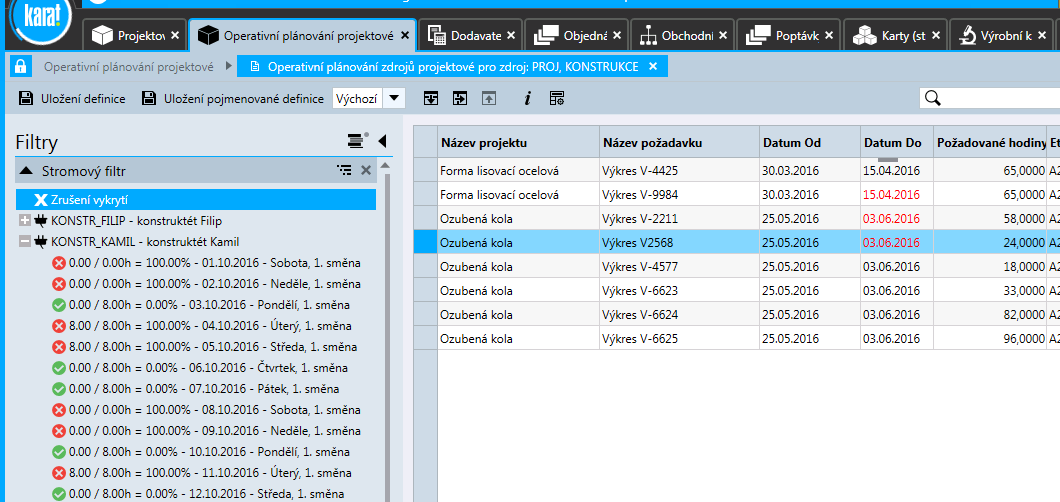Select the 06.10.2016 Čtvrtek shift row
This screenshot has width=1060, height=502.
coord(200,368)
